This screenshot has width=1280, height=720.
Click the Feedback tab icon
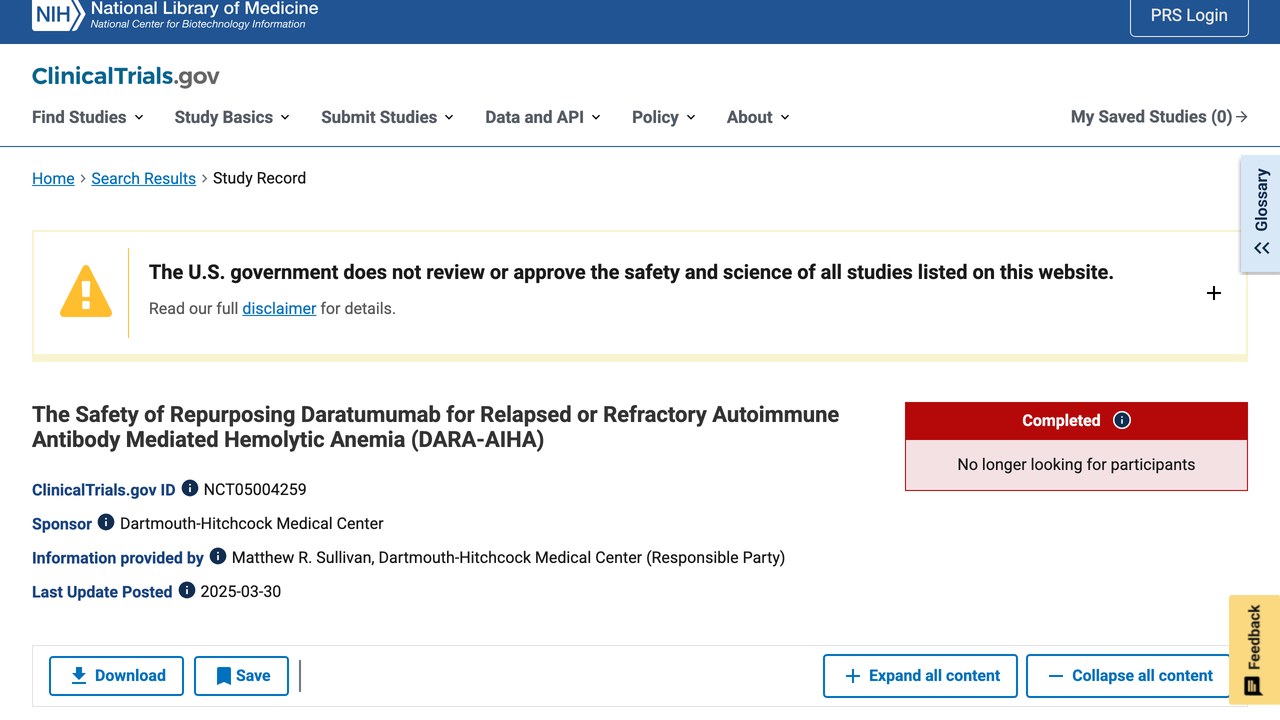[x=1252, y=685]
